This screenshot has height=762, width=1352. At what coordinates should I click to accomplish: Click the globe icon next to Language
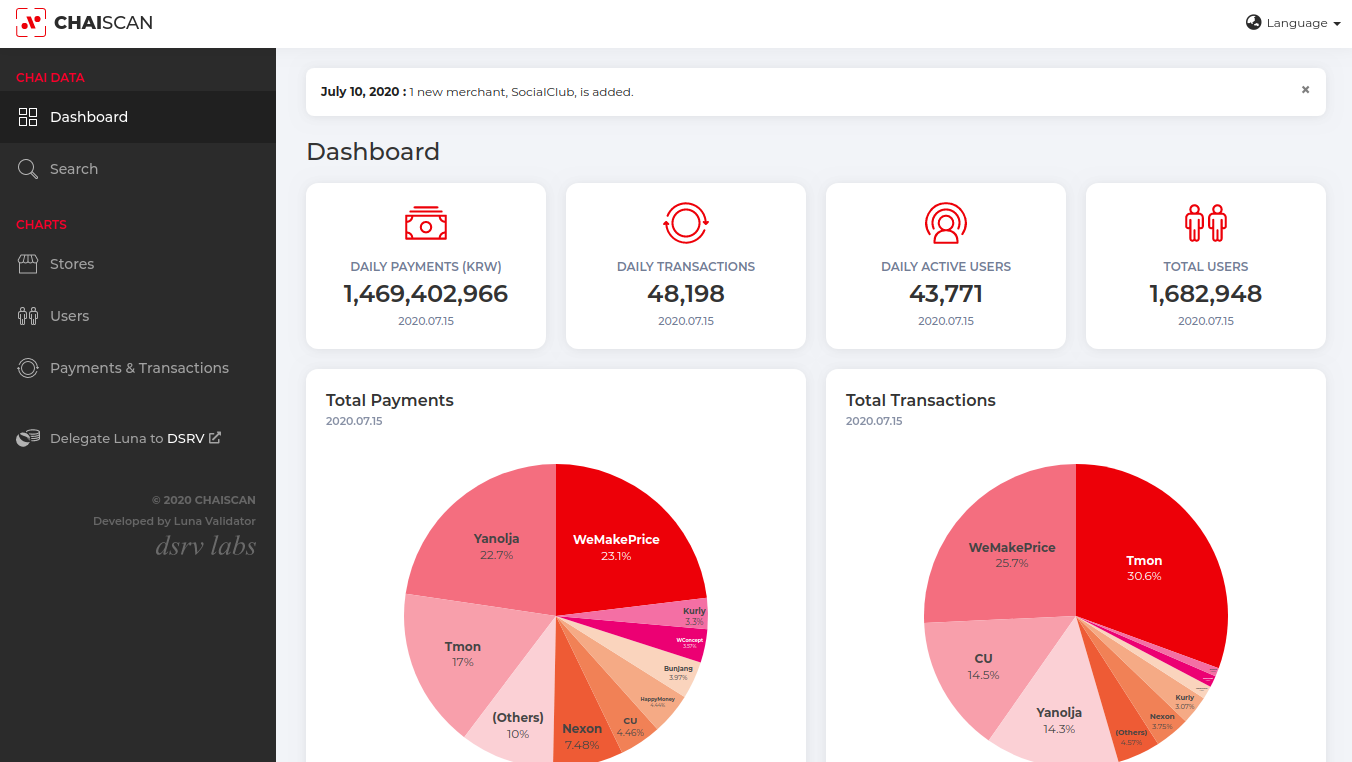coord(1253,22)
